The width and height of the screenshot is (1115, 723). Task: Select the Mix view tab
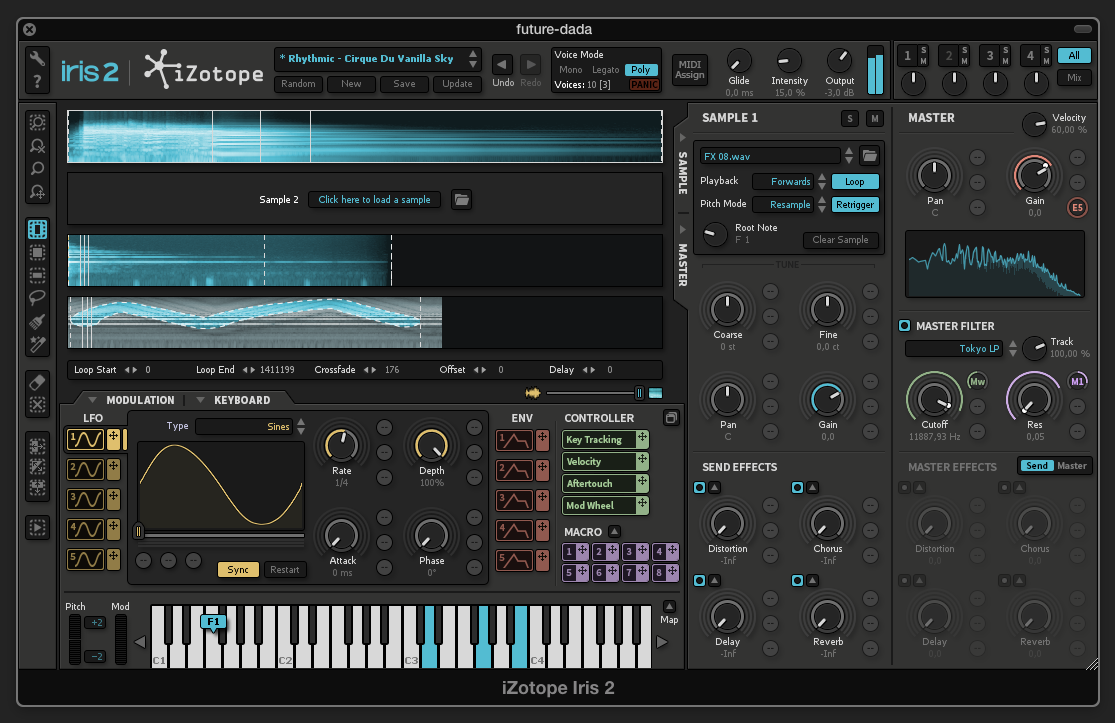click(x=1074, y=77)
